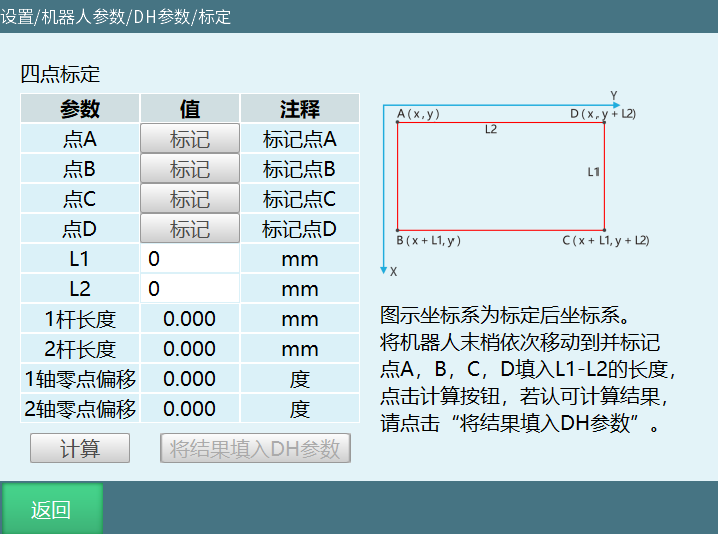Click the instruction line 点击计算按钮，若认可计算结果

(524, 396)
